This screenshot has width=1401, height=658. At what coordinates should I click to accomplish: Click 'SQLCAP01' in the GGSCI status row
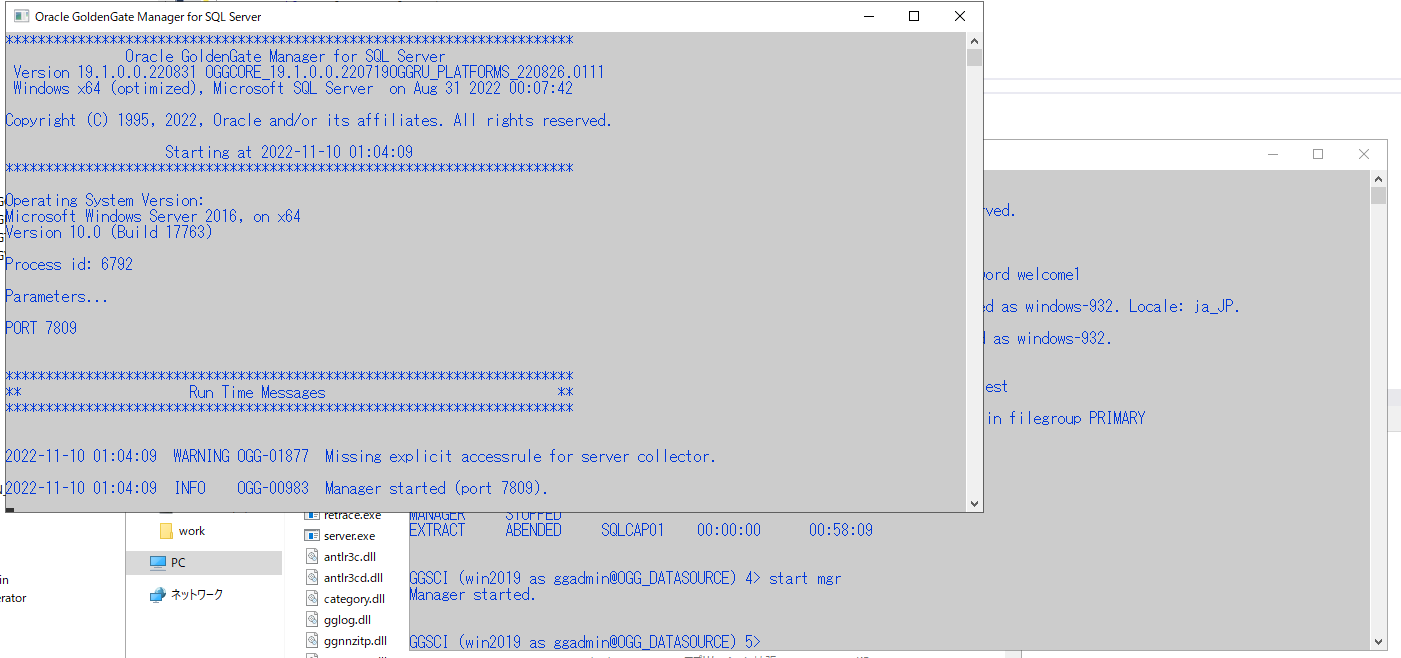pyautogui.click(x=633, y=530)
